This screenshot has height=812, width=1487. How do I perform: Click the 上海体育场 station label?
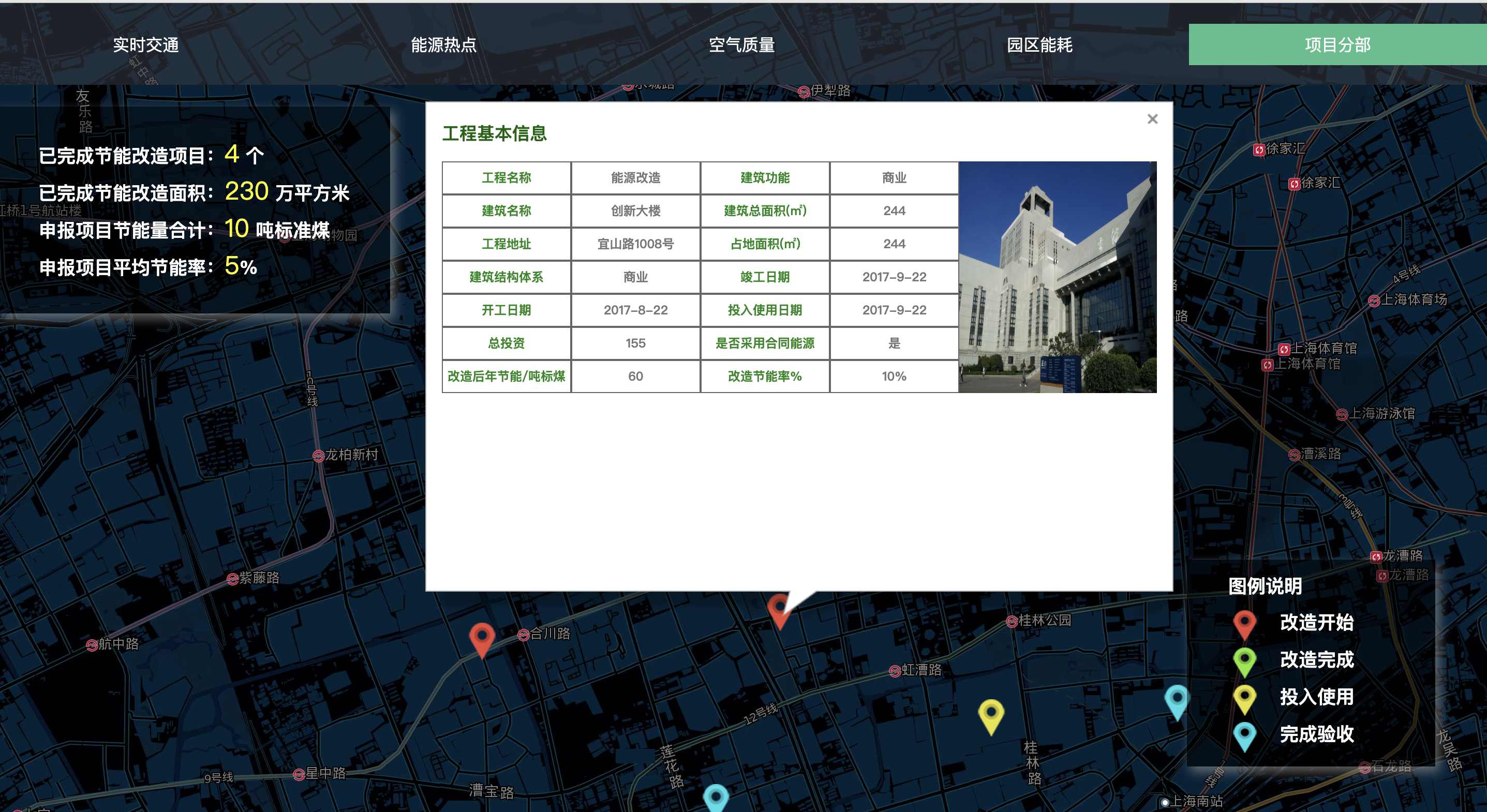(x=1413, y=299)
